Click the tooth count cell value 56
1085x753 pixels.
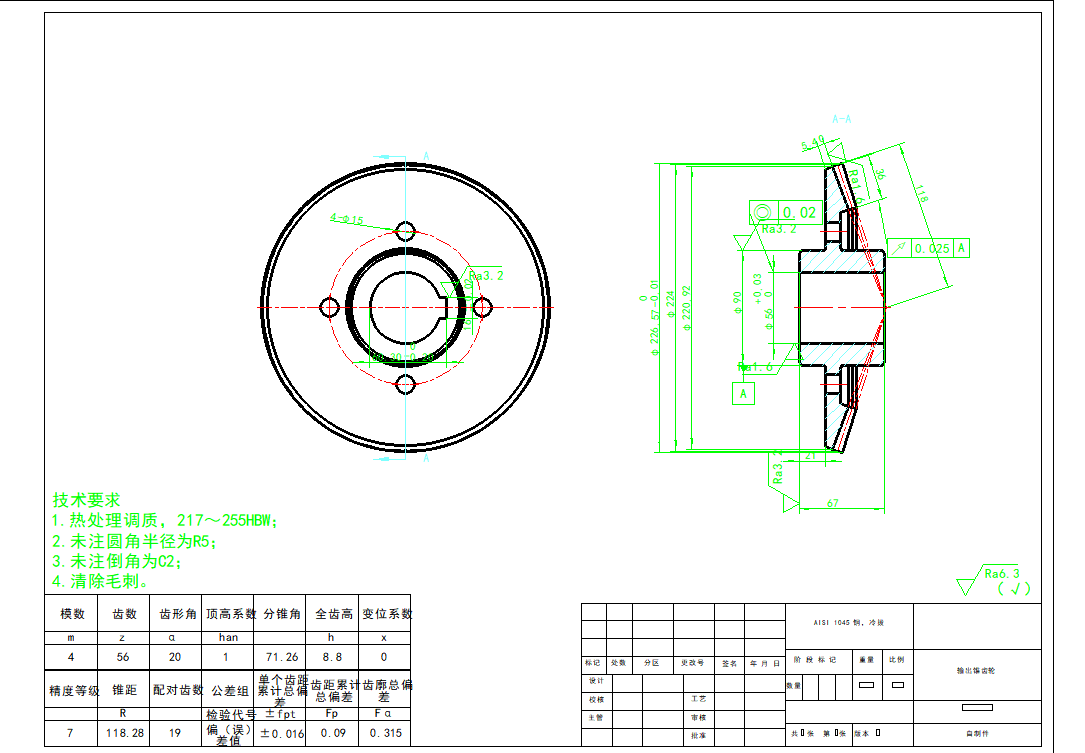pyautogui.click(x=123, y=657)
